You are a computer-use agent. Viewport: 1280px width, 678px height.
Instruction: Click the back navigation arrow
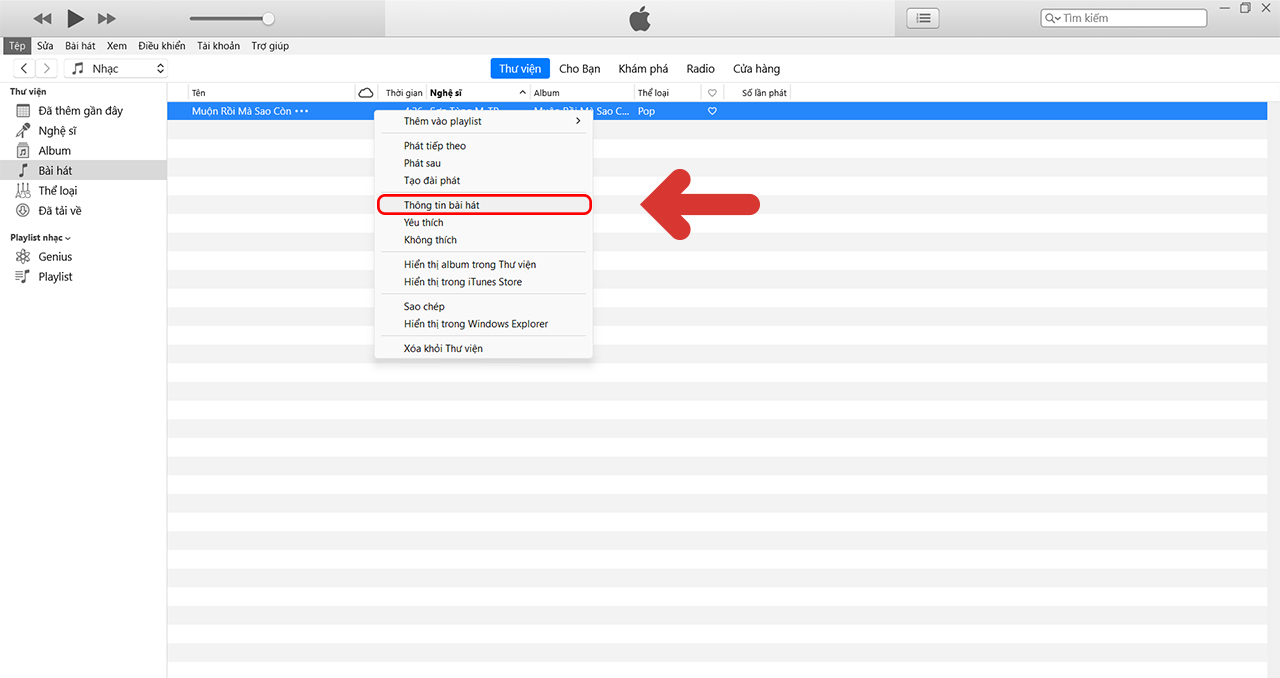point(24,68)
